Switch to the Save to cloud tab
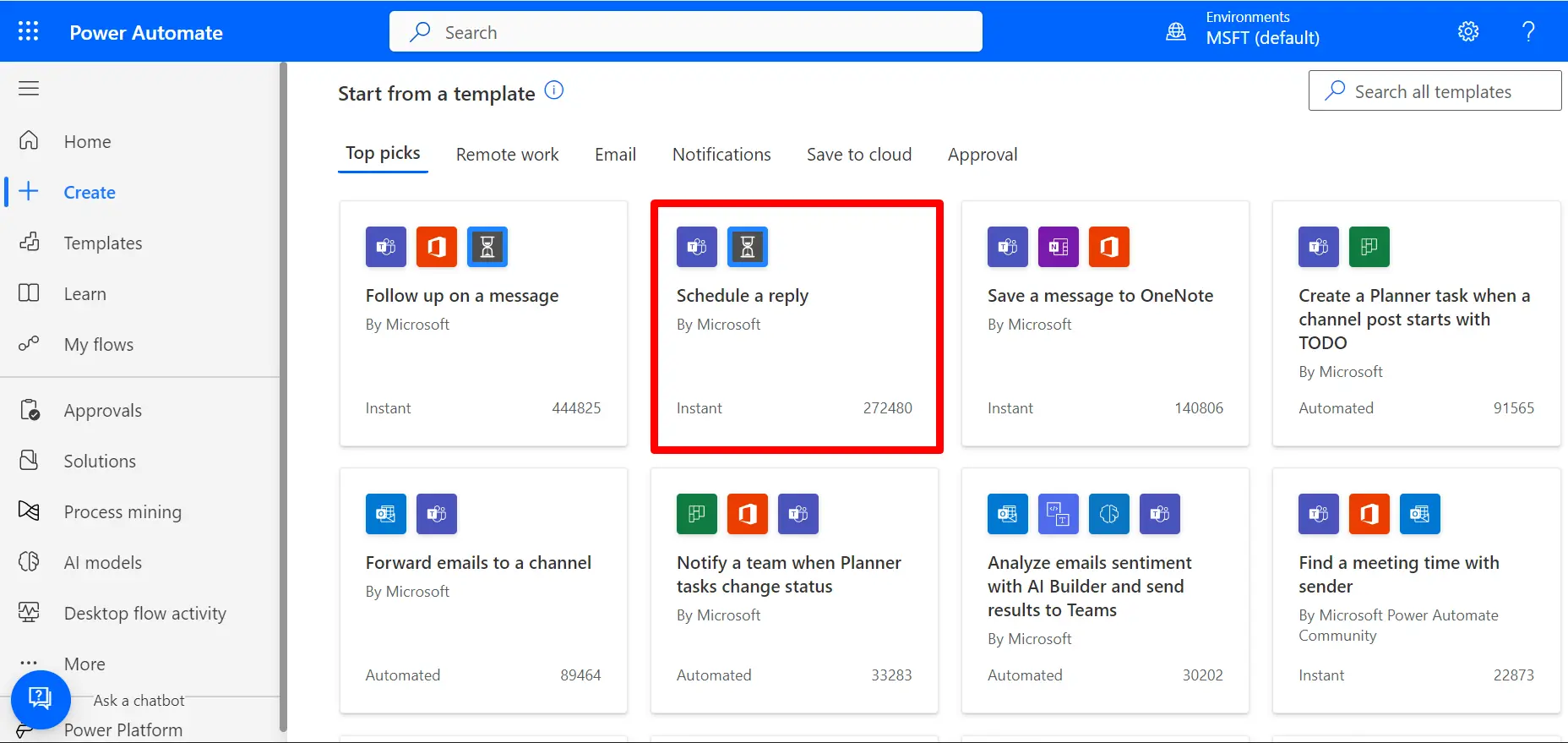This screenshot has width=1568, height=743. click(x=859, y=155)
